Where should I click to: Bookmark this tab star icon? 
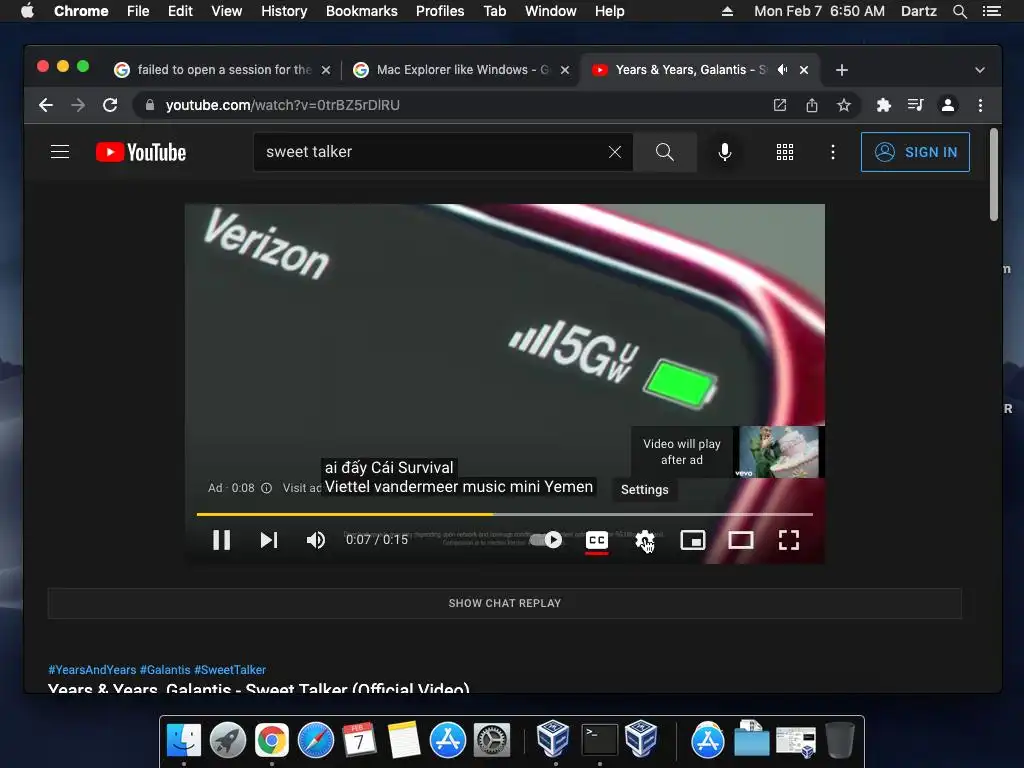(844, 105)
